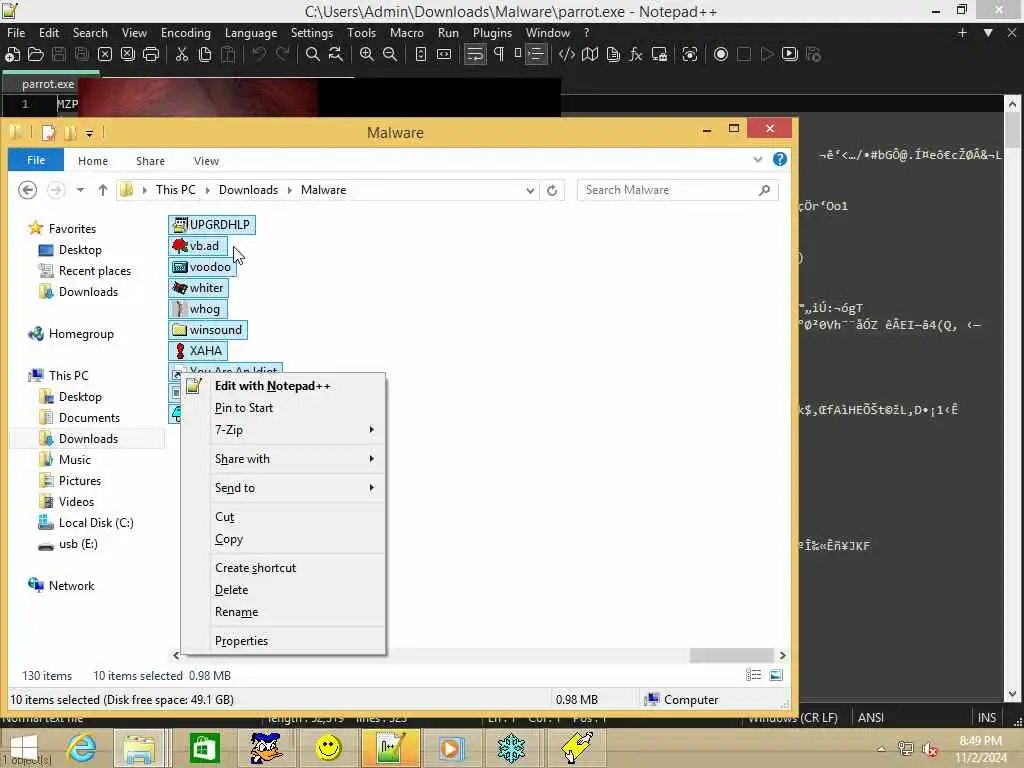1024x768 pixels.
Task: Switch to Explorer View ribbon tab
Action: click(x=206, y=161)
